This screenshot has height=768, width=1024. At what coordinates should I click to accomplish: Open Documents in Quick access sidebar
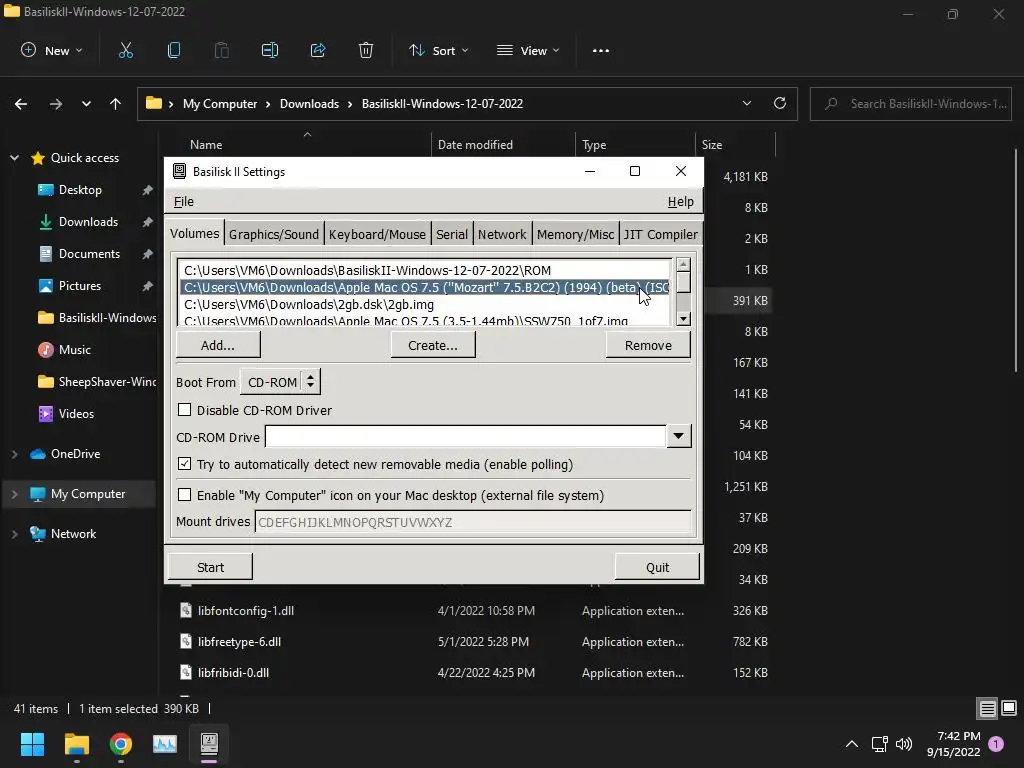[89, 254]
